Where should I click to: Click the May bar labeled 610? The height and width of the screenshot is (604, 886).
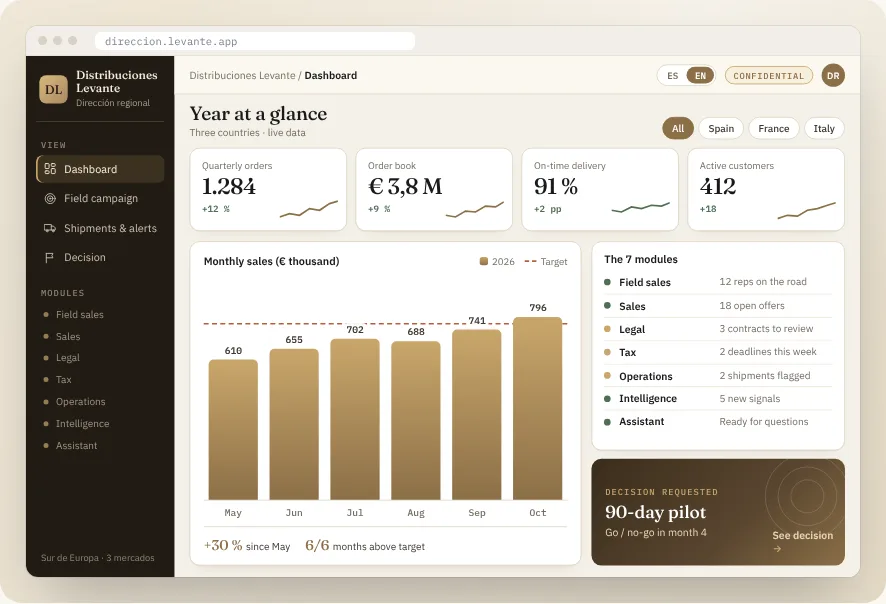[233, 429]
